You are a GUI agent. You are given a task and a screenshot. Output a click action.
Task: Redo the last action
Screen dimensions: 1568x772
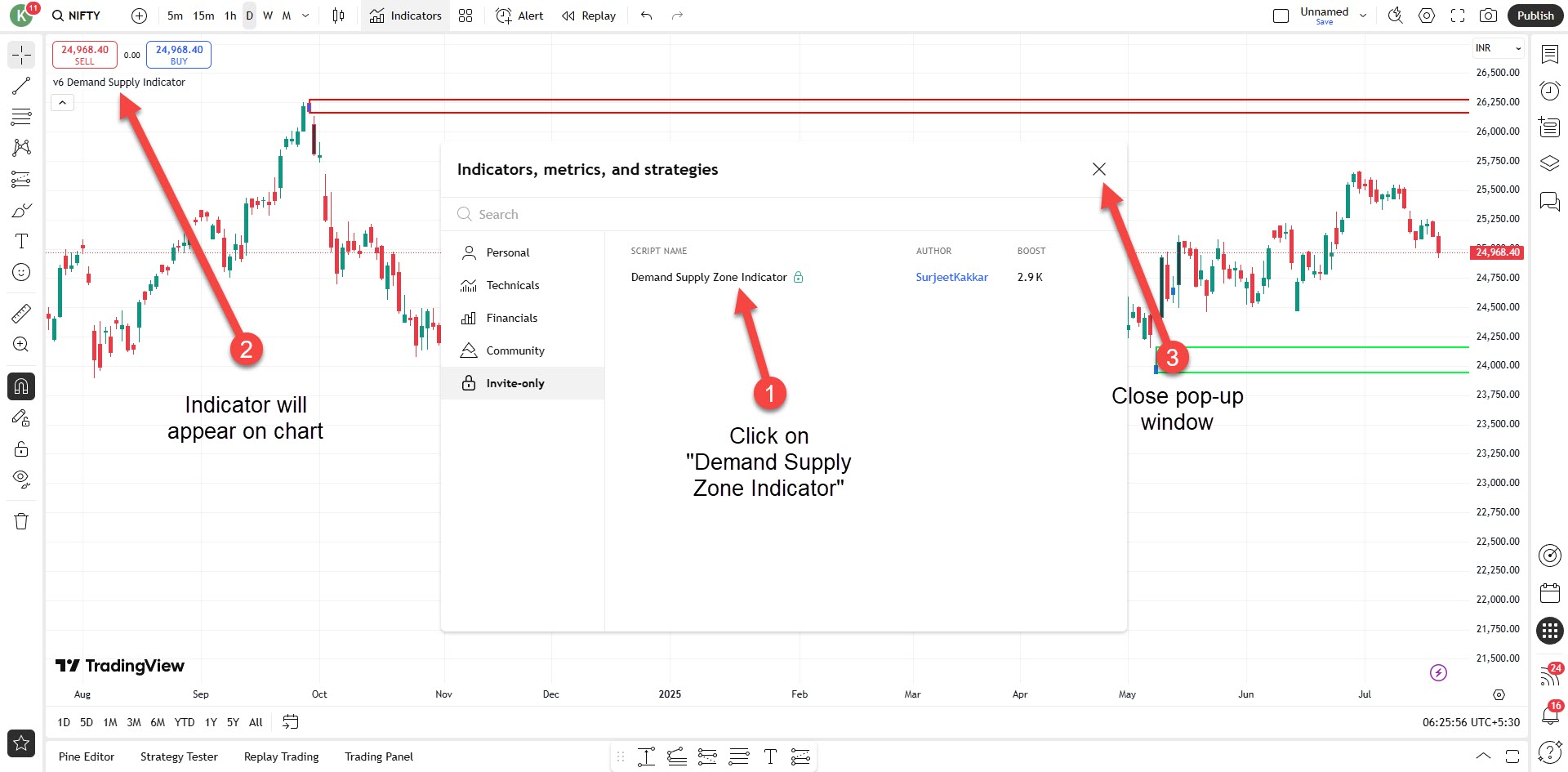[x=677, y=16]
